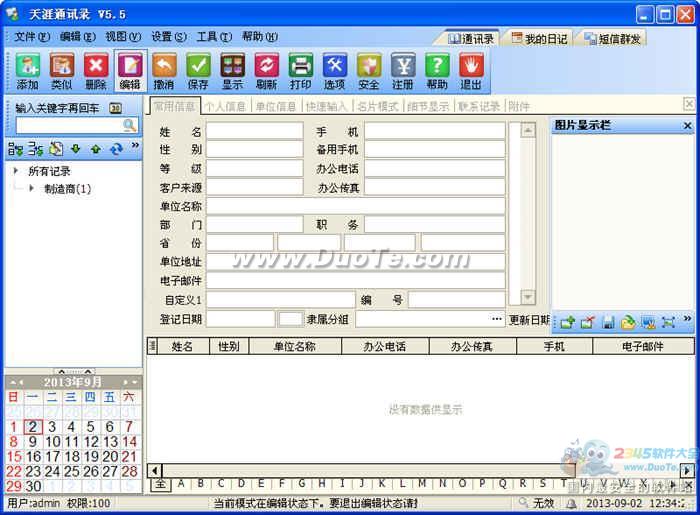The width and height of the screenshot is (700, 515).
Task: Click into the 手机 input field
Action: coord(435,132)
